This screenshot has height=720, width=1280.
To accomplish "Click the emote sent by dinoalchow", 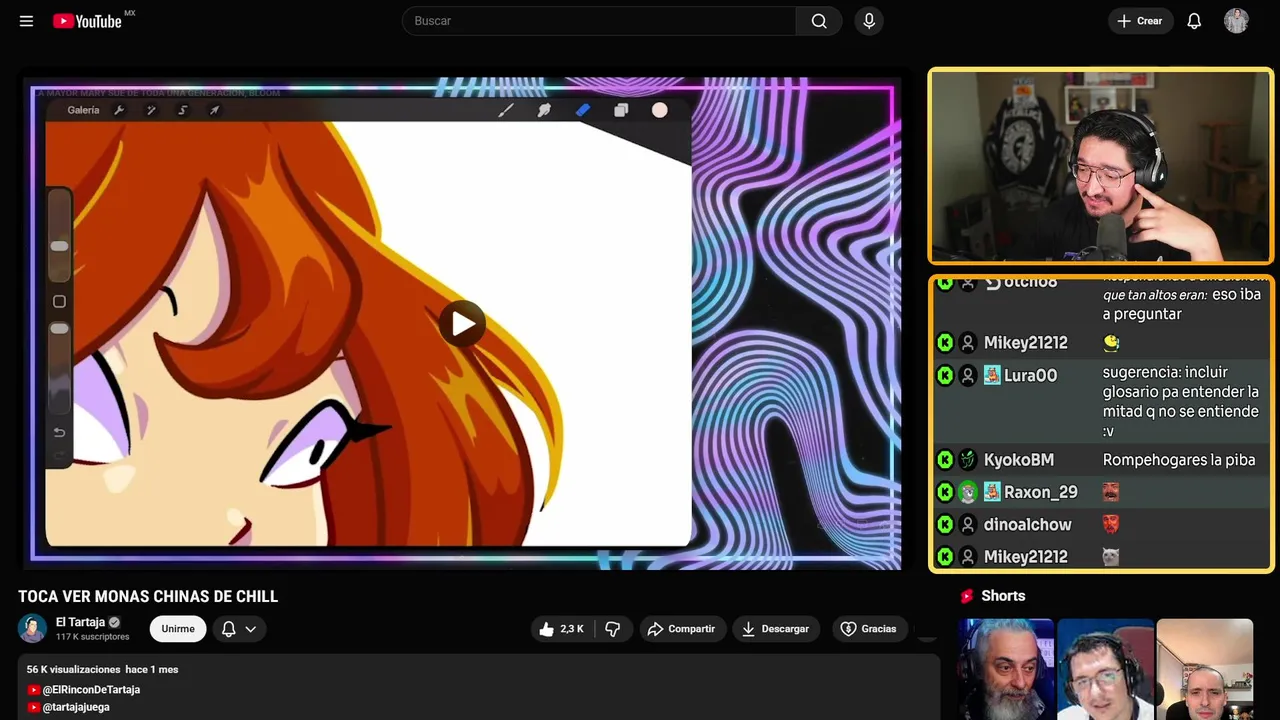I will tap(1111, 524).
